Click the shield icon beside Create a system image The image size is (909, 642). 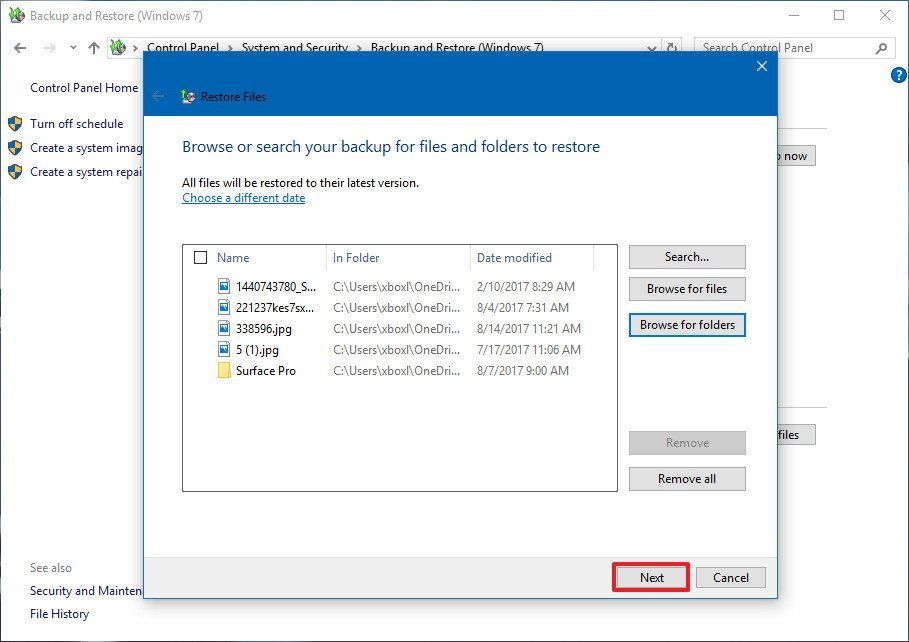click(14, 148)
